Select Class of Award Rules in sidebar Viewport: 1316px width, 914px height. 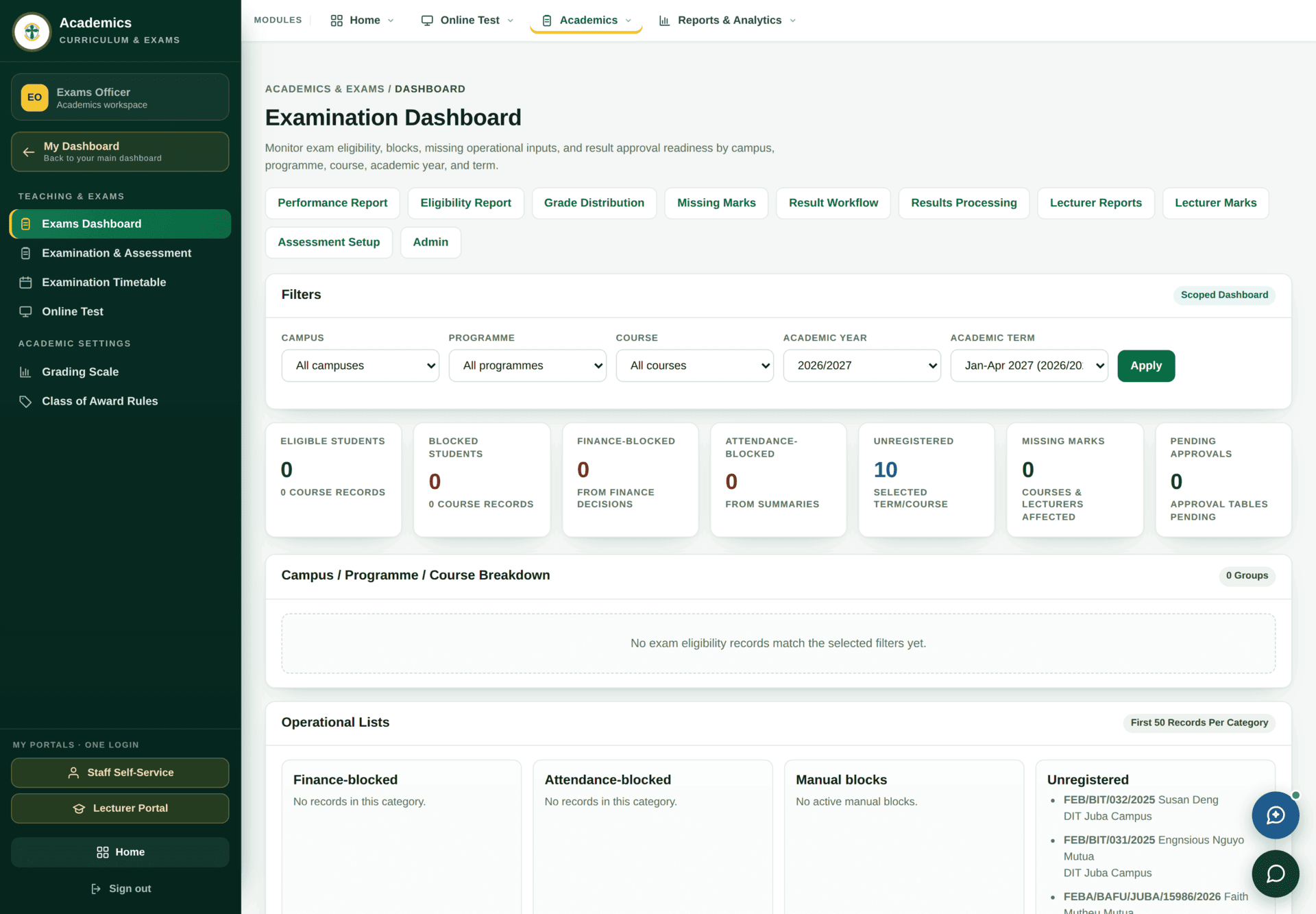[120, 401]
